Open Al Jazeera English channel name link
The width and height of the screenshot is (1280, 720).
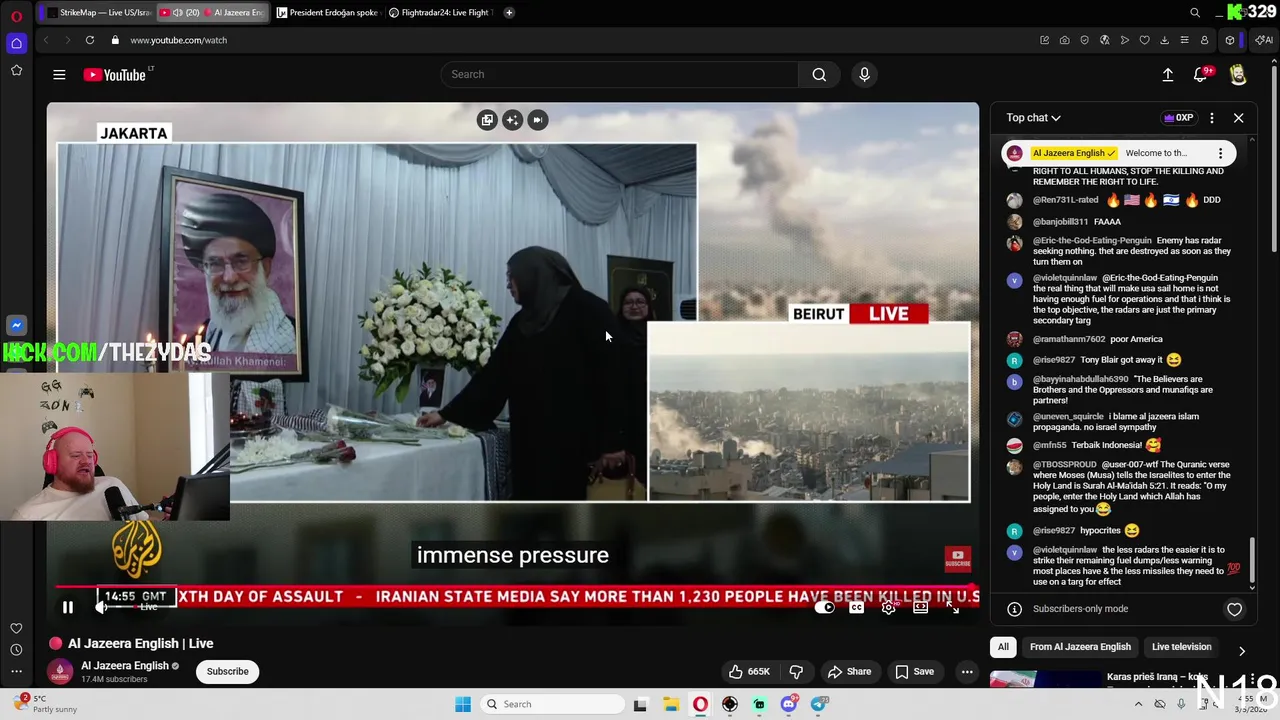coord(125,665)
